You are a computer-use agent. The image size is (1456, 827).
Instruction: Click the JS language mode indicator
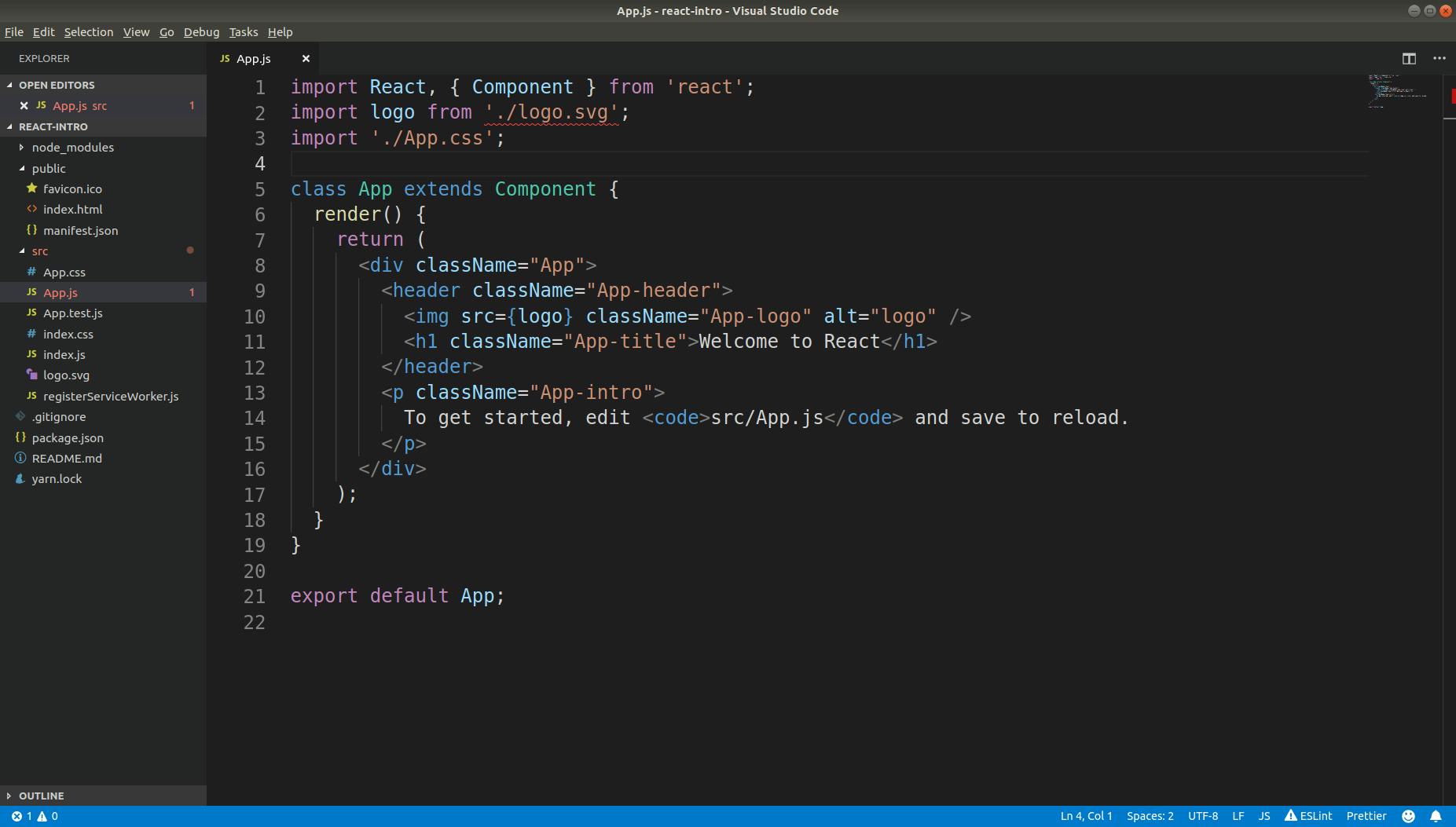coord(1263,816)
